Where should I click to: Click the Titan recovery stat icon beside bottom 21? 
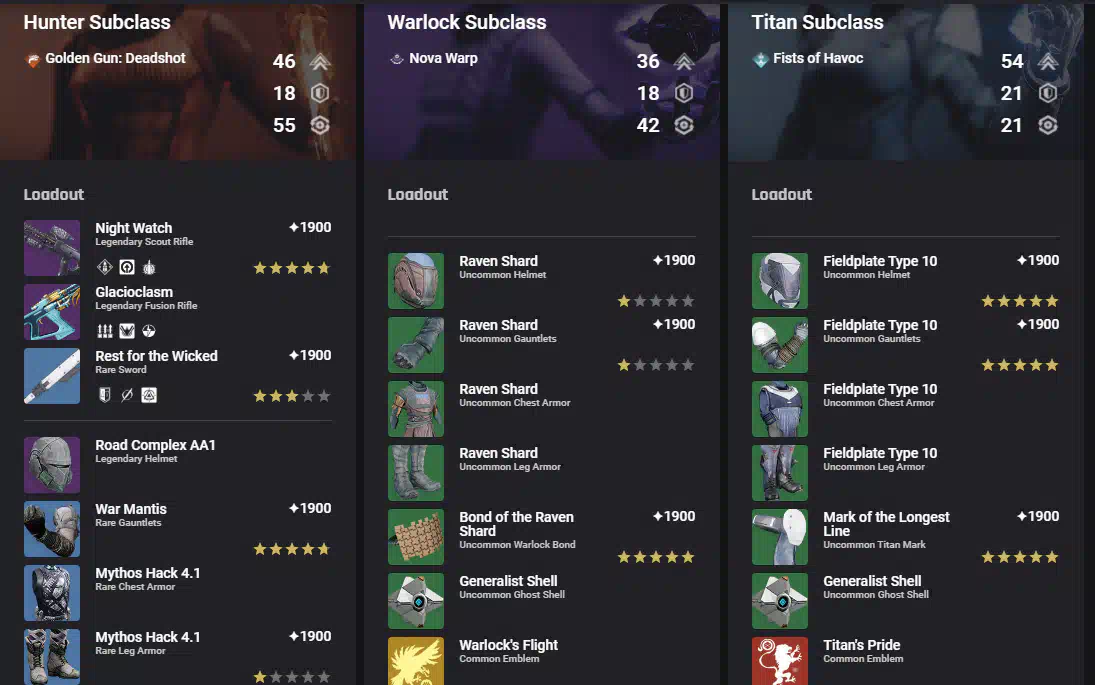pos(1048,125)
